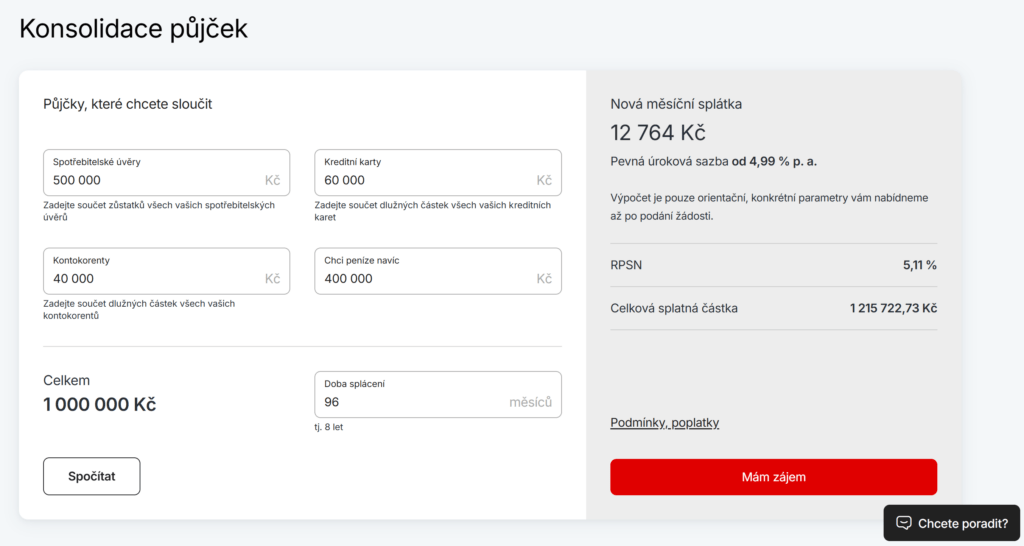Click the Kč suffix in Kontokorenty field
The image size is (1024, 546).
272,279
